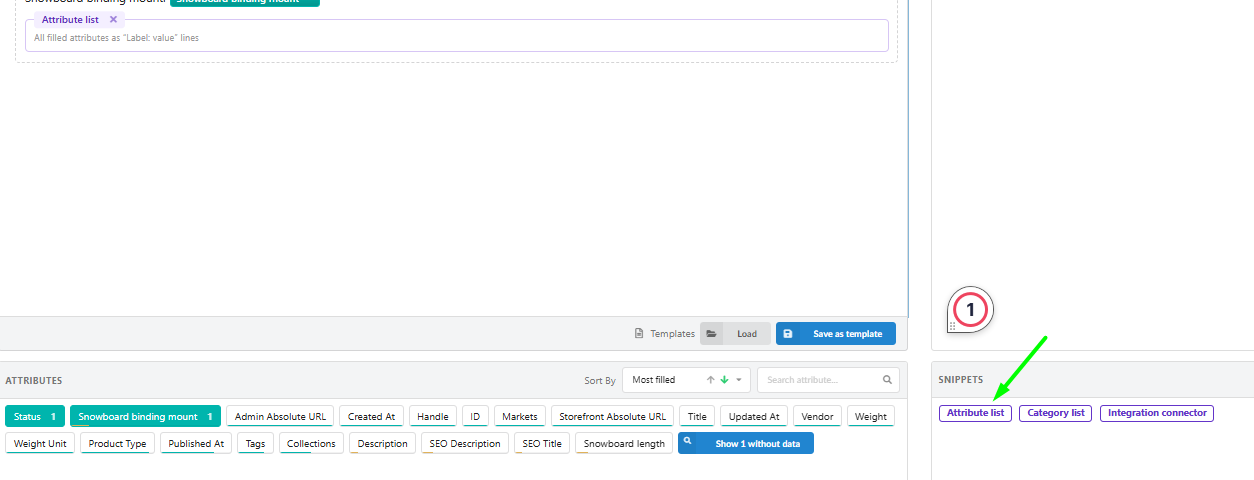Screen dimensions: 1254x480
Task: Click the ATTRIBUTES panel heading
Action: pos(34,381)
